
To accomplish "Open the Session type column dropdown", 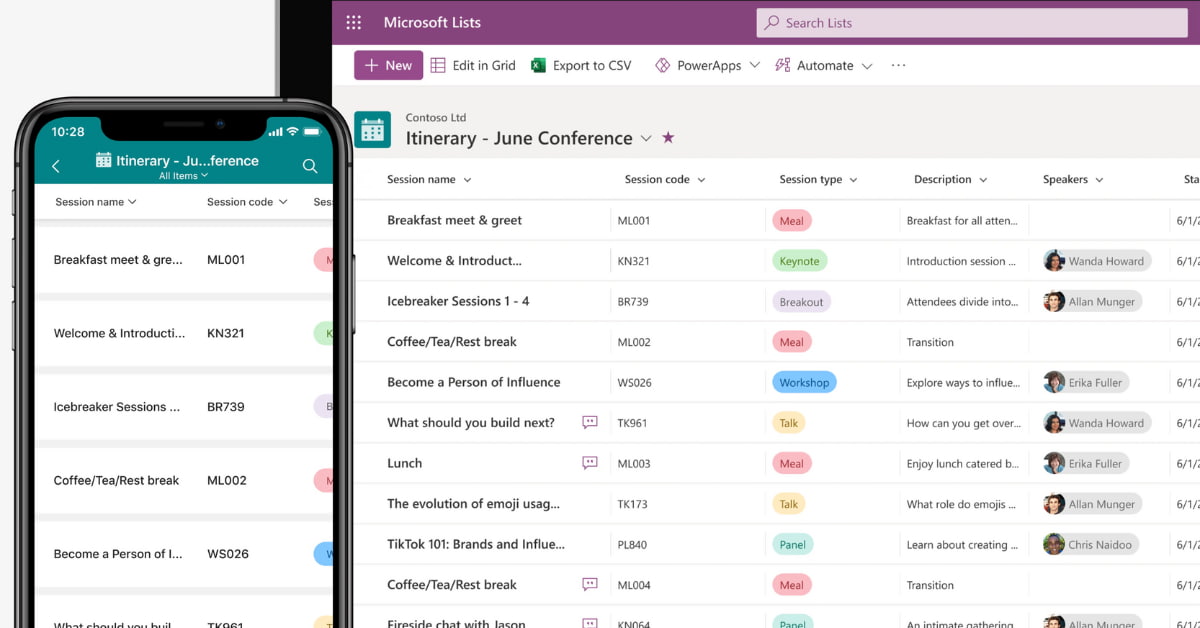I will point(852,179).
